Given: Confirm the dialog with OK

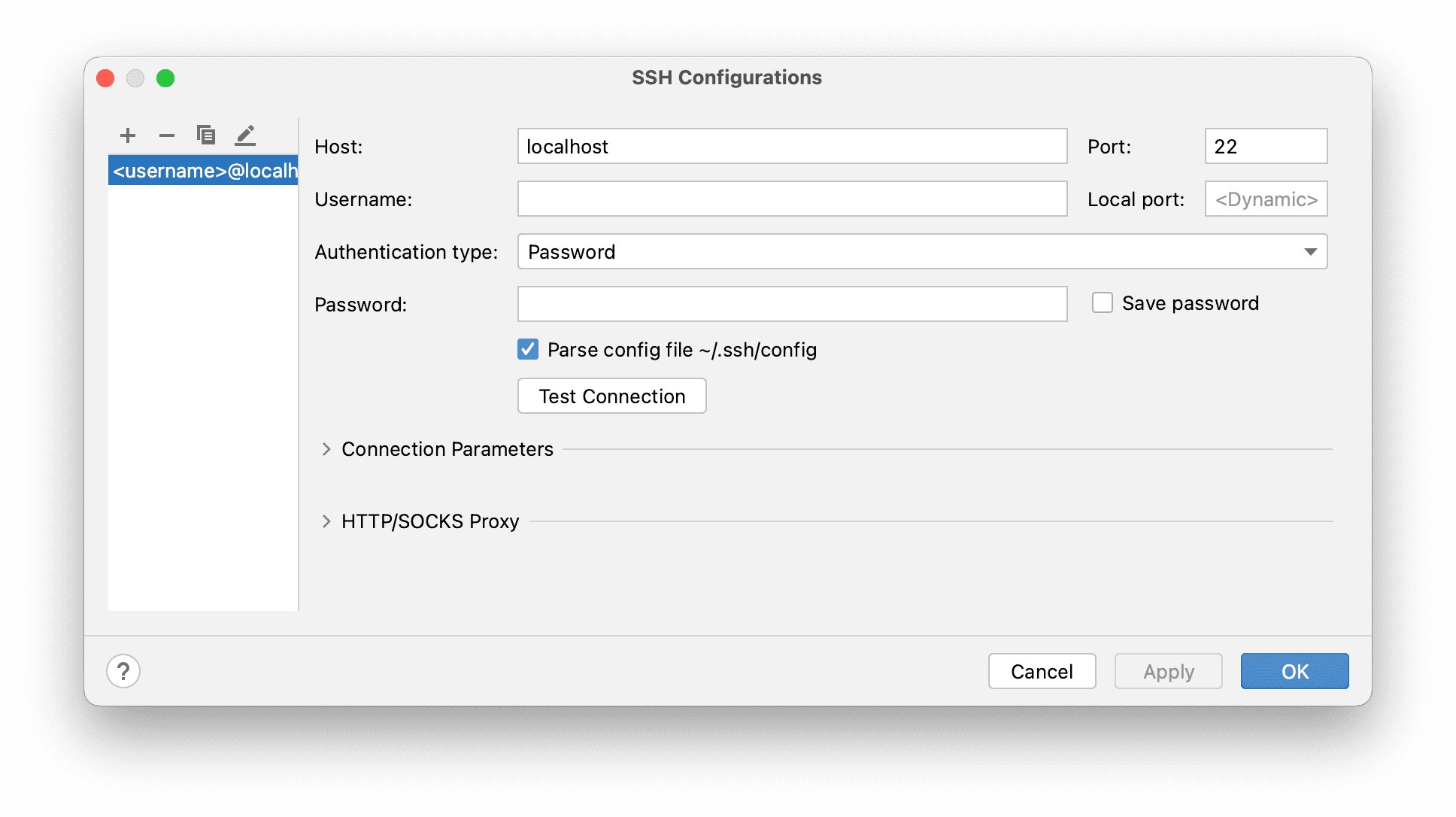Looking at the screenshot, I should (1294, 671).
